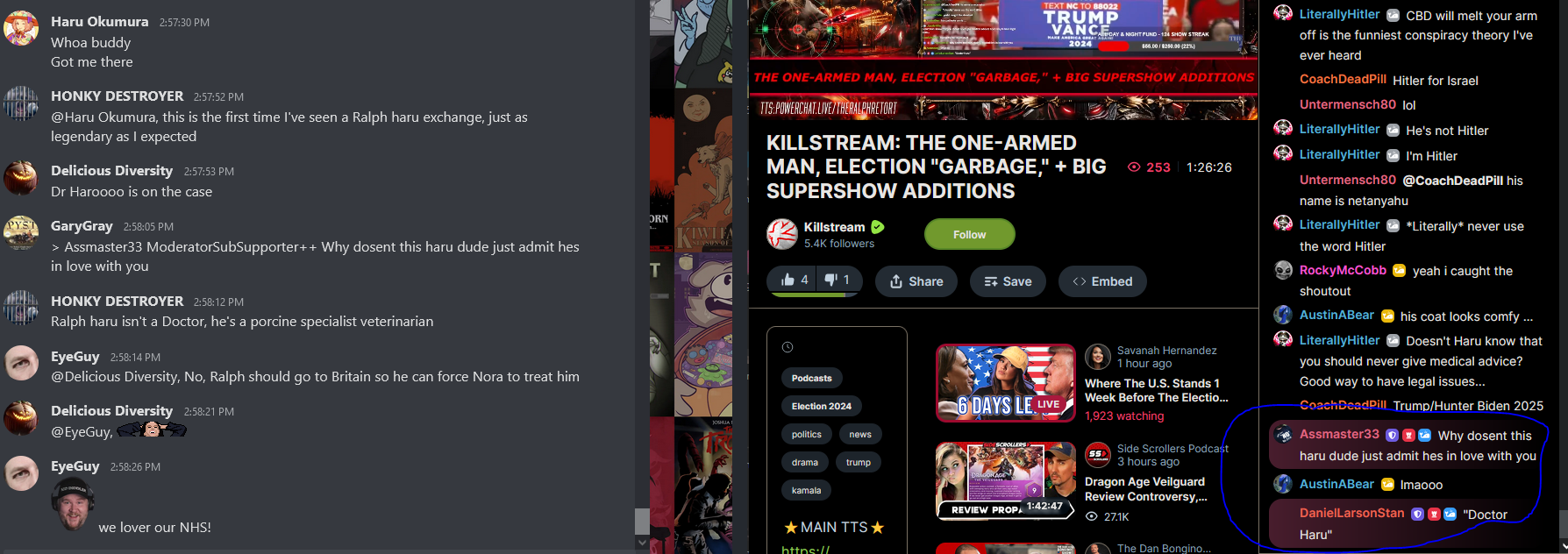1568x554 pixels.
Task: Save the video to a playlist
Action: tap(1008, 281)
